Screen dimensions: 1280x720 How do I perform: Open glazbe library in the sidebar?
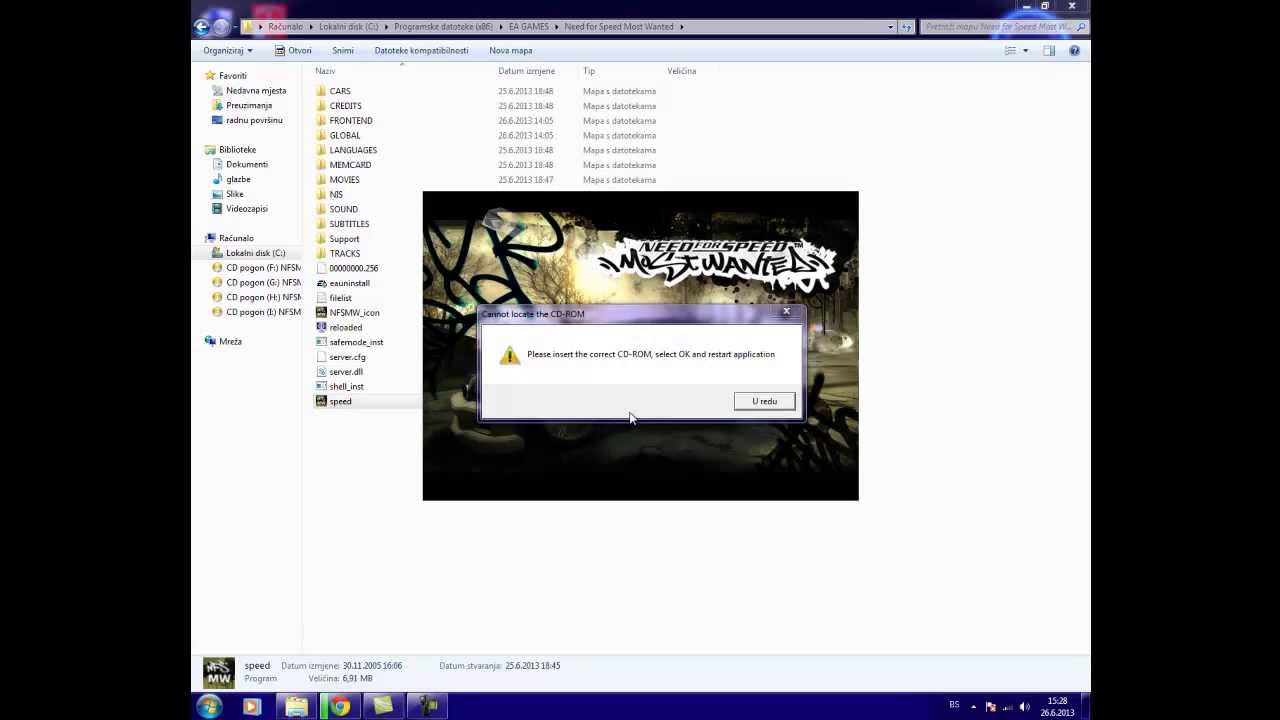tap(238, 179)
